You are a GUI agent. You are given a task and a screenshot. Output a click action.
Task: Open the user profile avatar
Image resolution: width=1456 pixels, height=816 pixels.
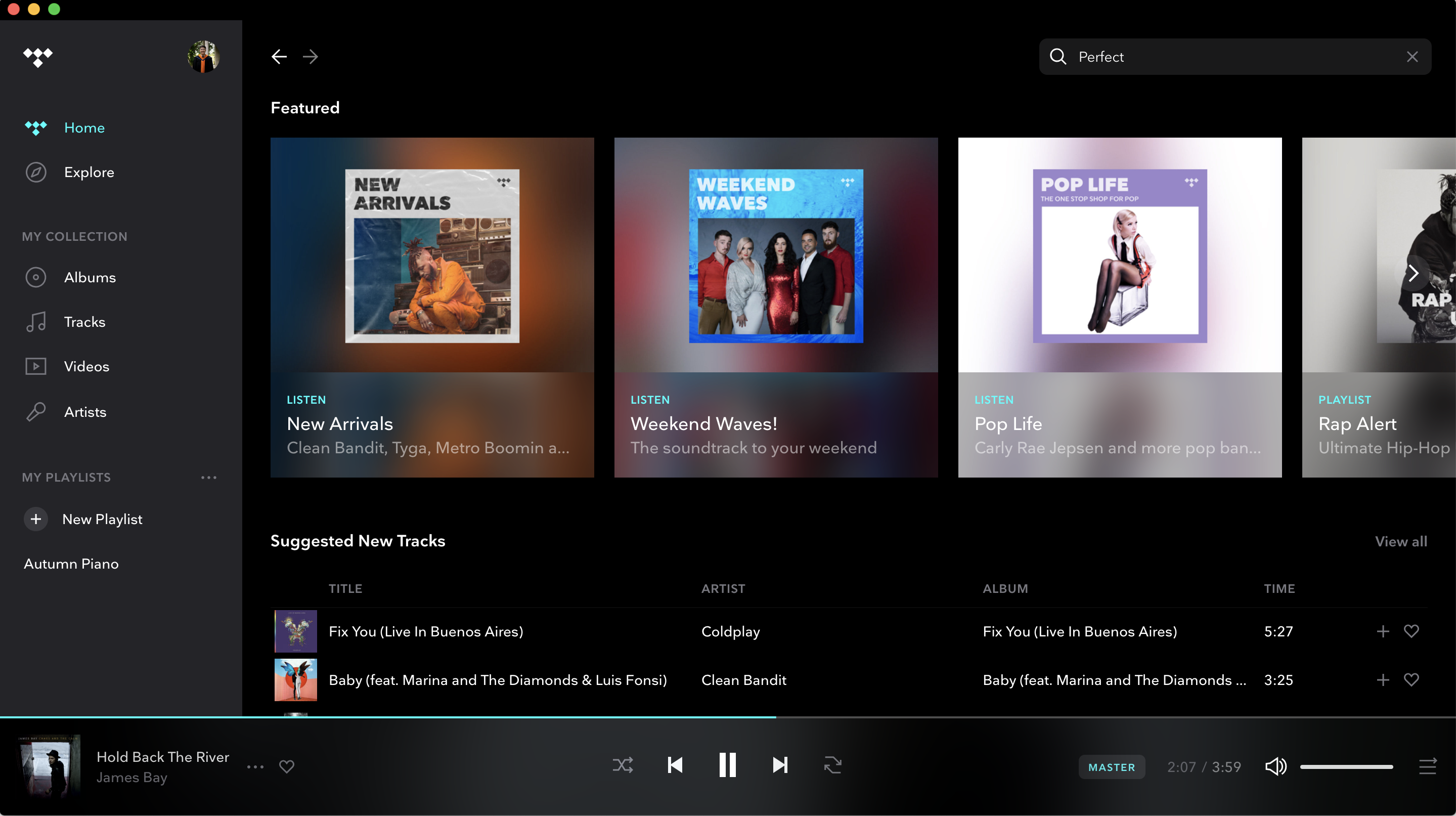(x=203, y=57)
